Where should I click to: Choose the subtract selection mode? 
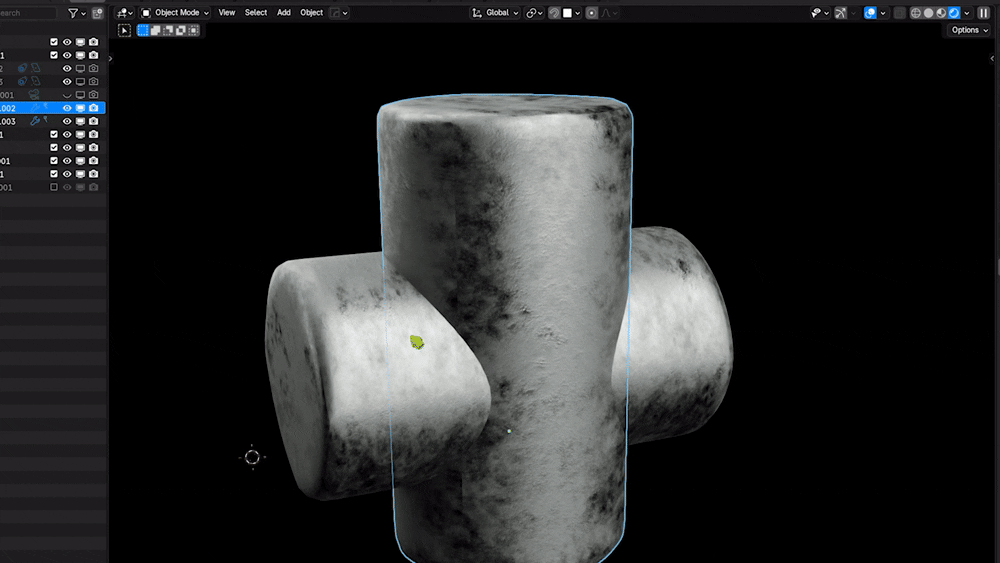(168, 30)
